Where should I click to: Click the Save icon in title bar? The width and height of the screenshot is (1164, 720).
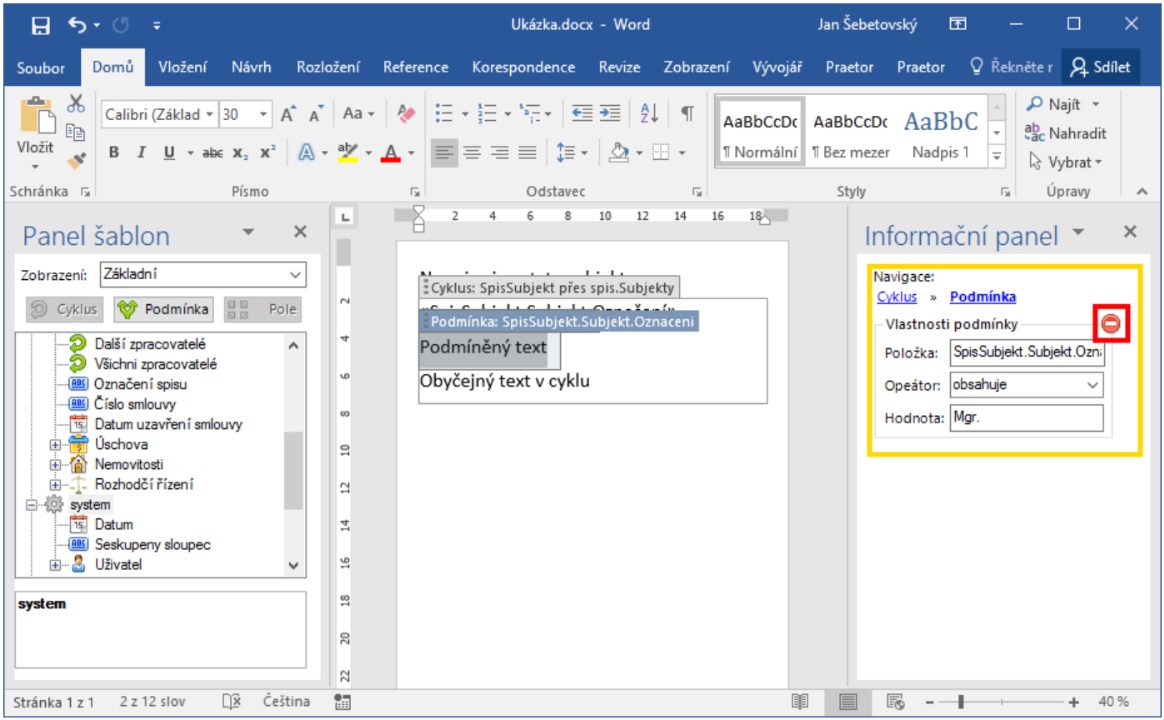click(x=41, y=24)
